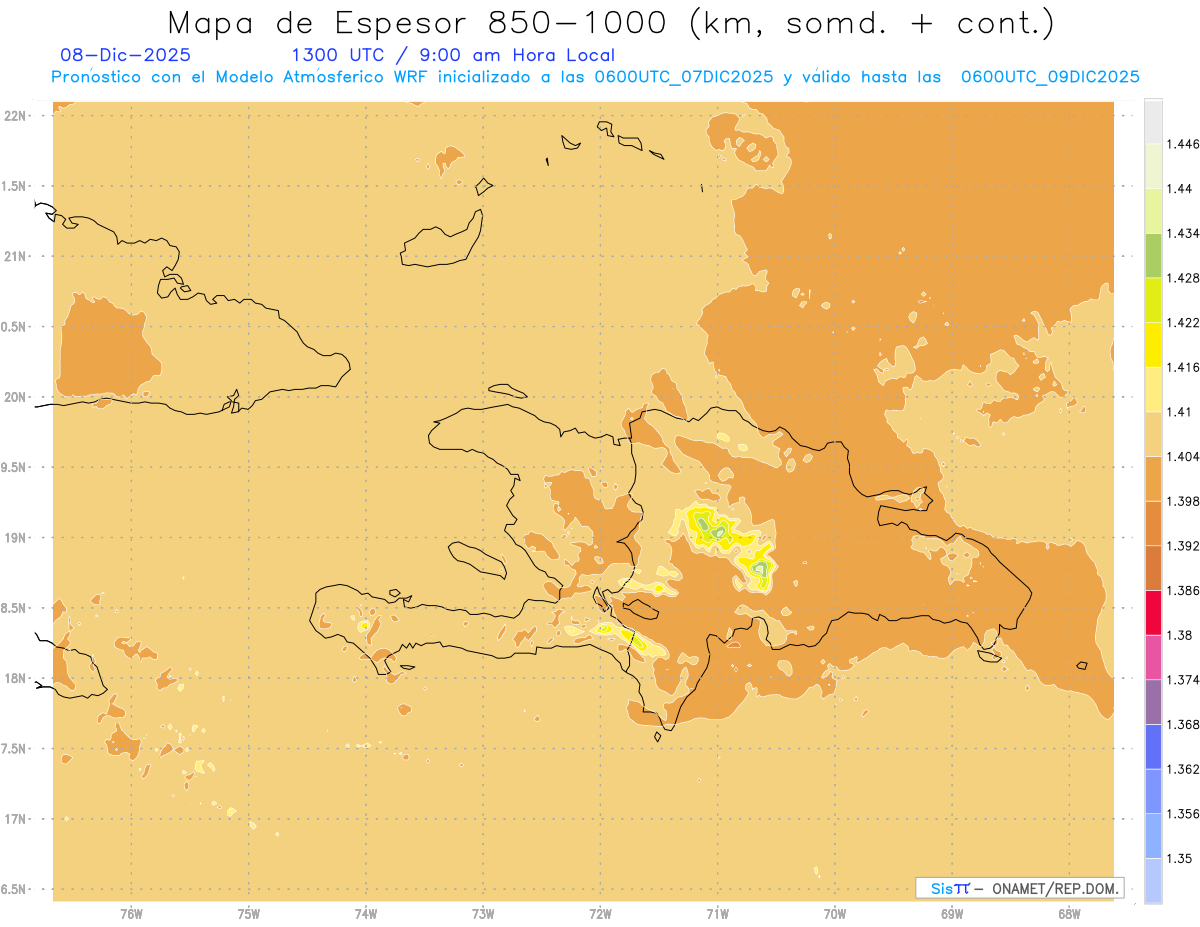The width and height of the screenshot is (1200, 927).
Task: Click the purple swatch in the color legend
Action: [x=1153, y=701]
